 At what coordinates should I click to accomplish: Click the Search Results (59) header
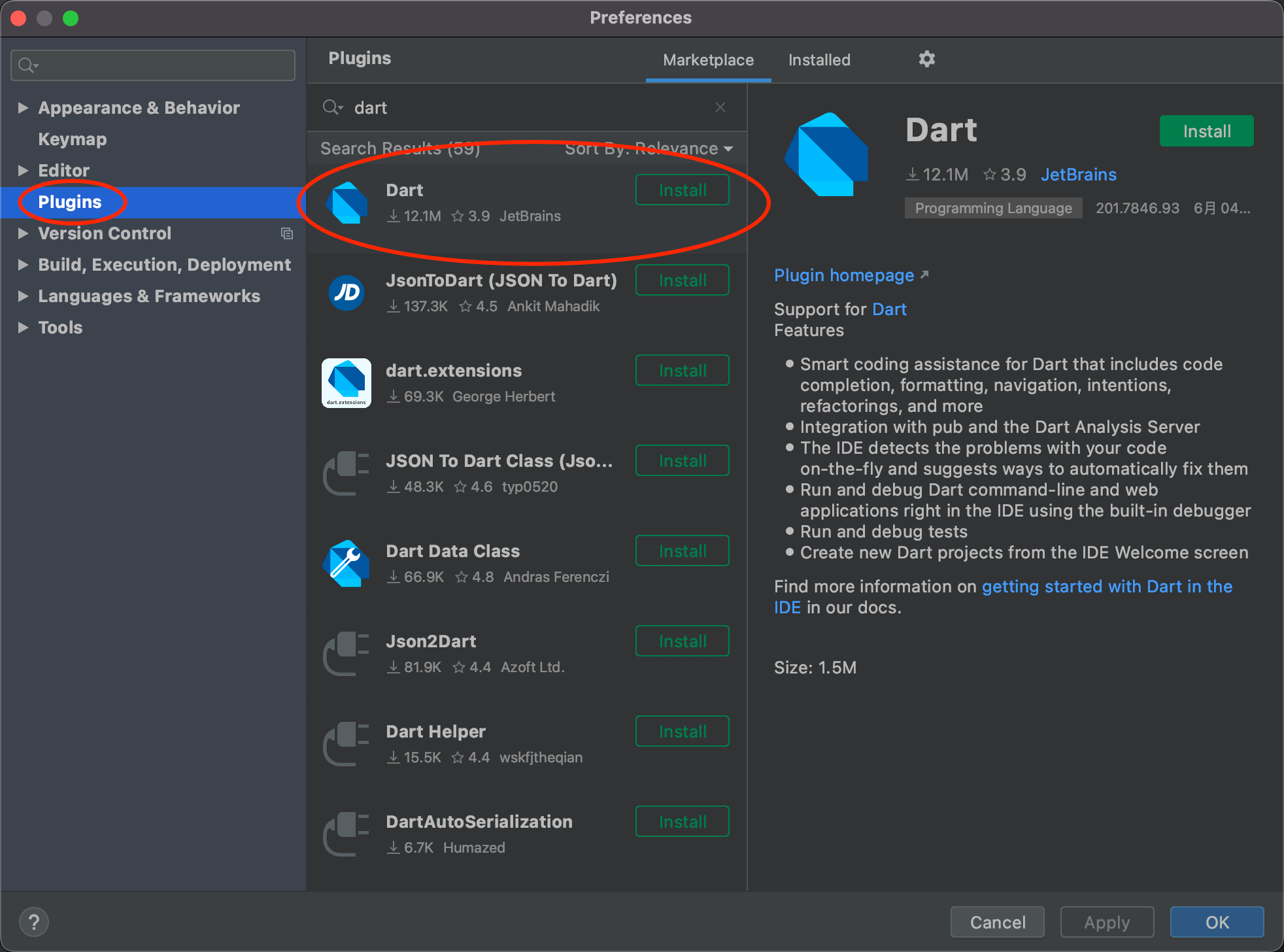pos(400,148)
